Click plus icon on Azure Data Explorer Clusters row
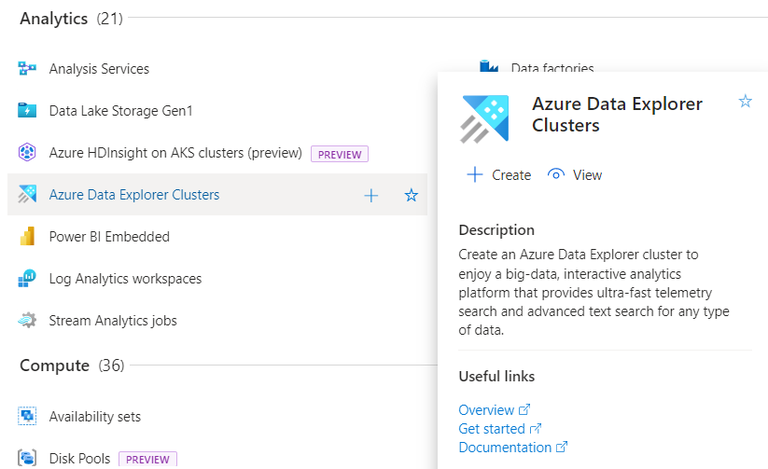The image size is (768, 469). [x=371, y=196]
